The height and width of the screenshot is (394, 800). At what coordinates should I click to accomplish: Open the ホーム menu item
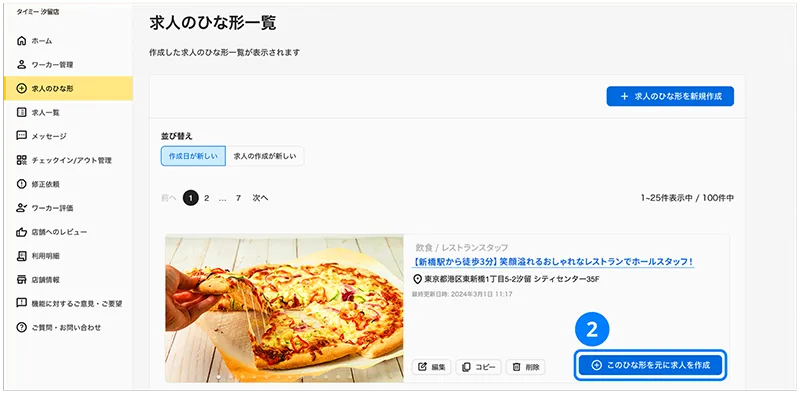point(68,41)
